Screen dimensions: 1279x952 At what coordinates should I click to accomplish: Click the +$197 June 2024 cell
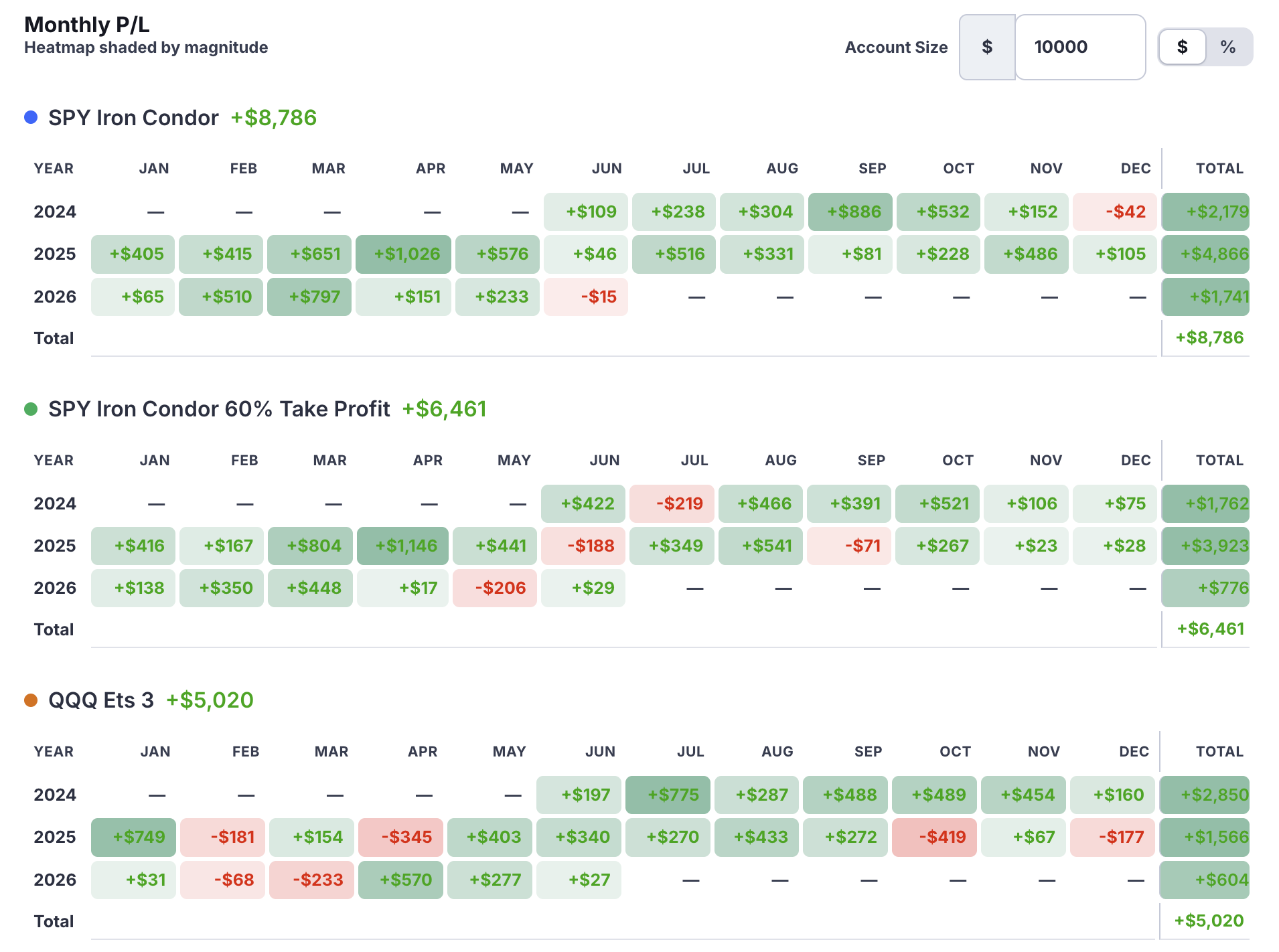(579, 795)
